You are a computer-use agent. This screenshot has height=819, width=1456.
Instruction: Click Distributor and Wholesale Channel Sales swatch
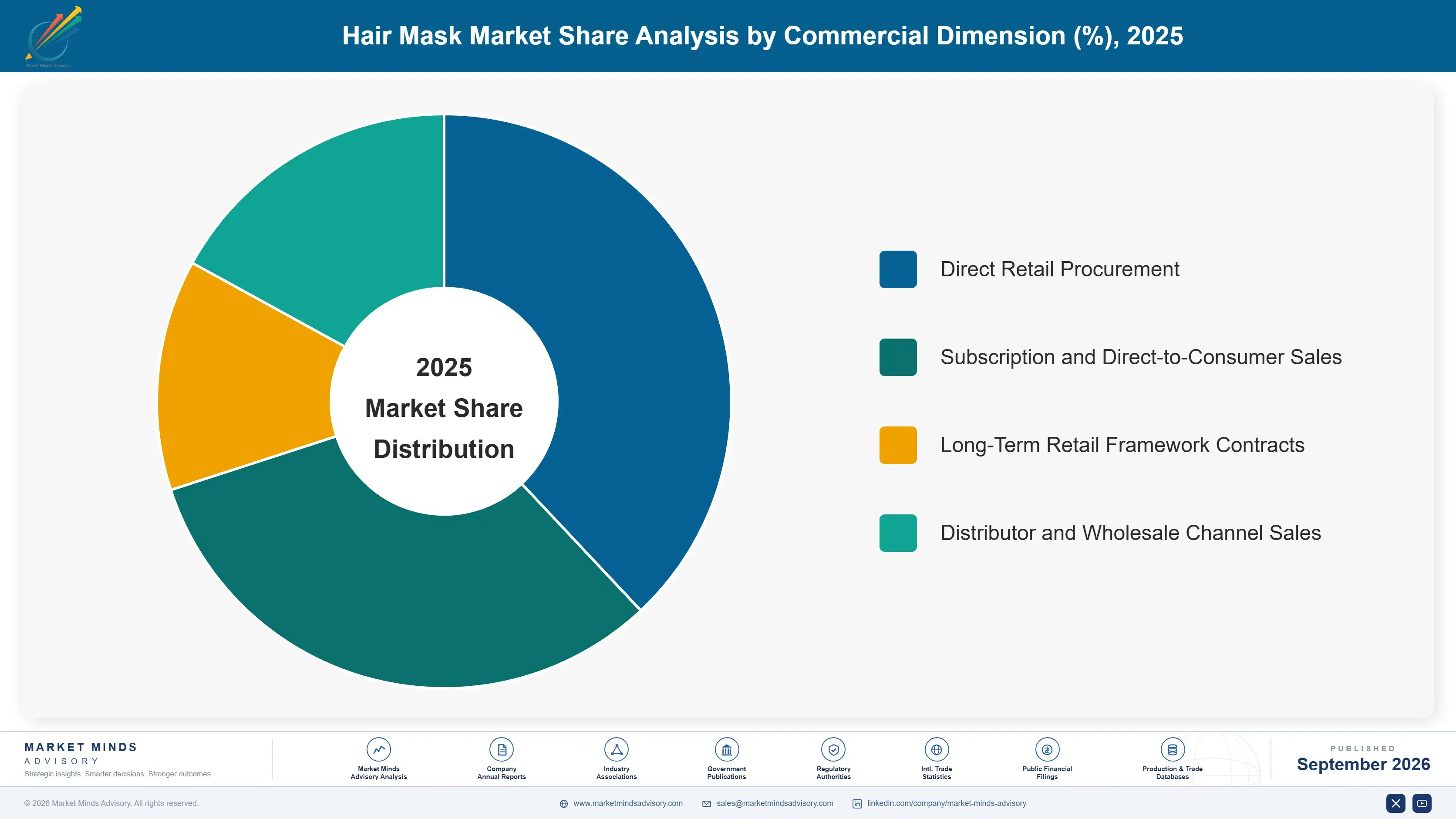click(897, 533)
